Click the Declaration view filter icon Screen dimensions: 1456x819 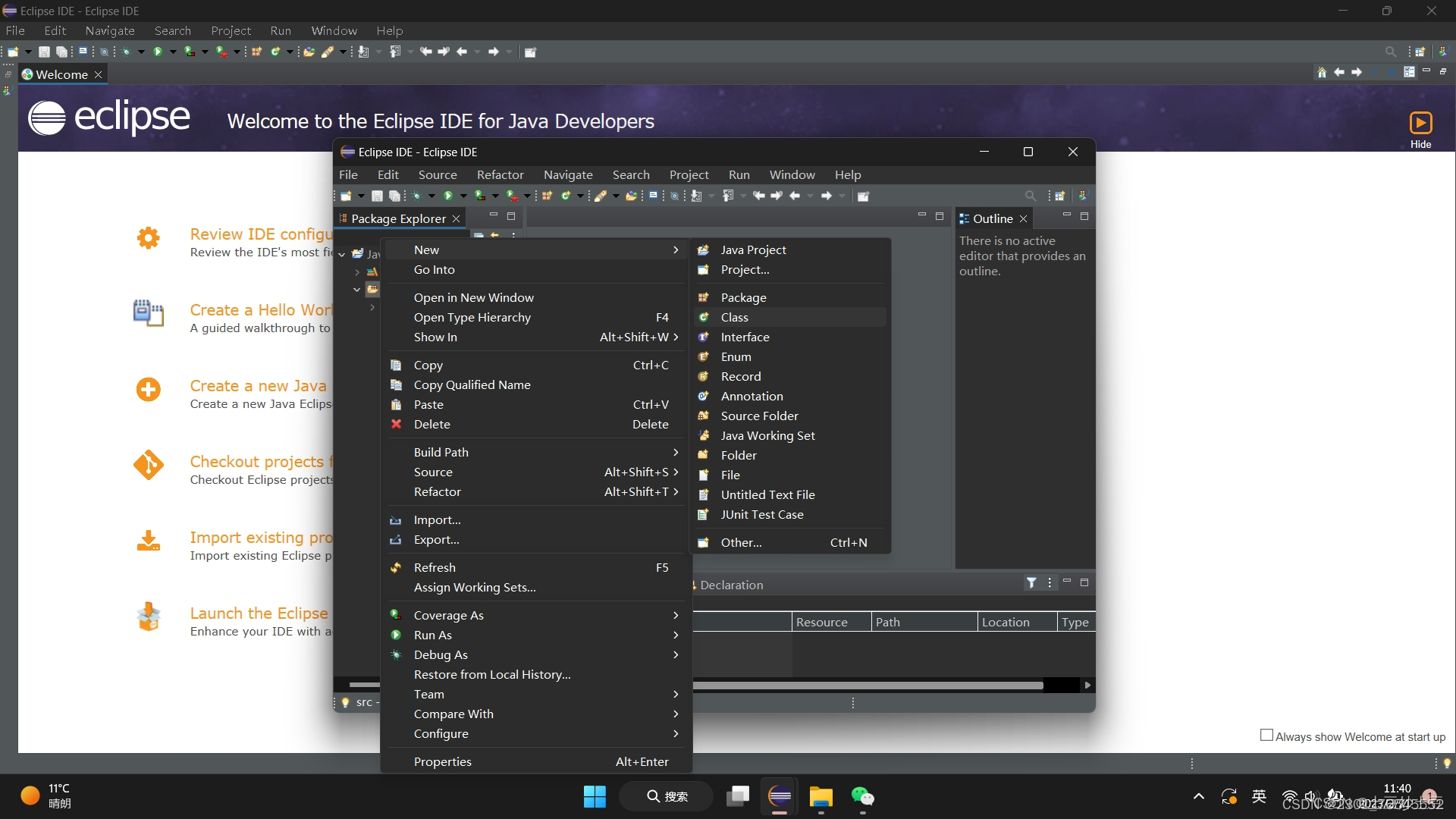[1031, 582]
